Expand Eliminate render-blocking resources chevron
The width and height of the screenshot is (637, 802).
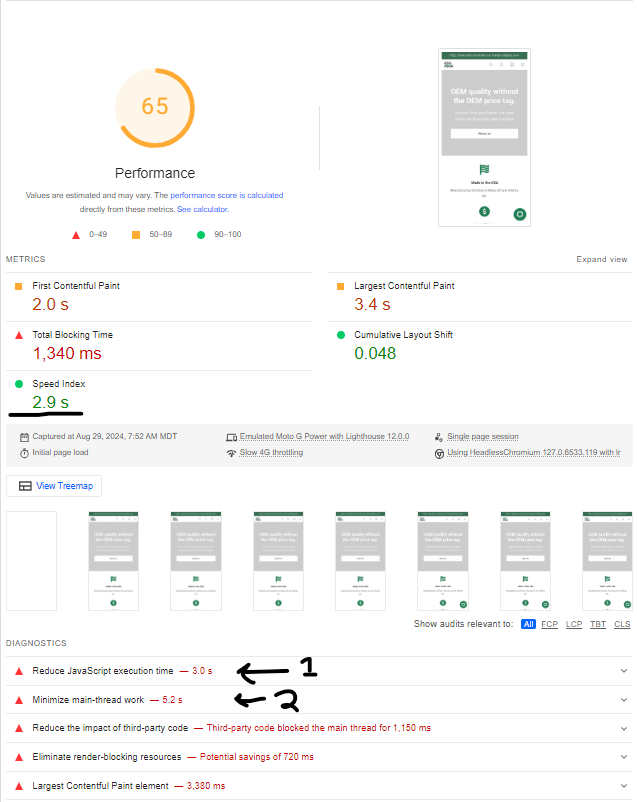624,756
